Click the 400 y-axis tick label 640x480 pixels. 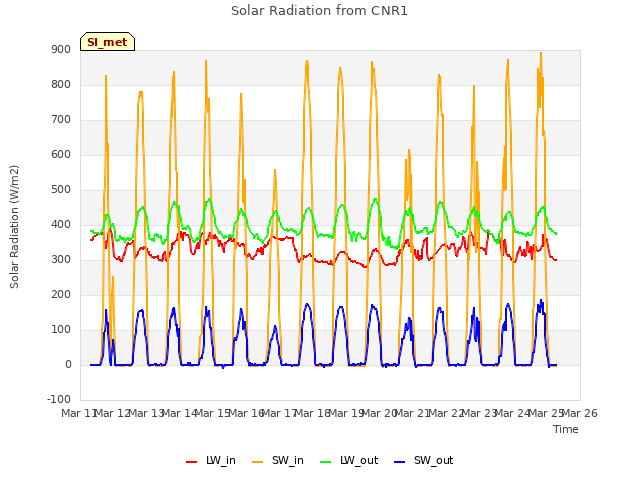tap(61, 224)
